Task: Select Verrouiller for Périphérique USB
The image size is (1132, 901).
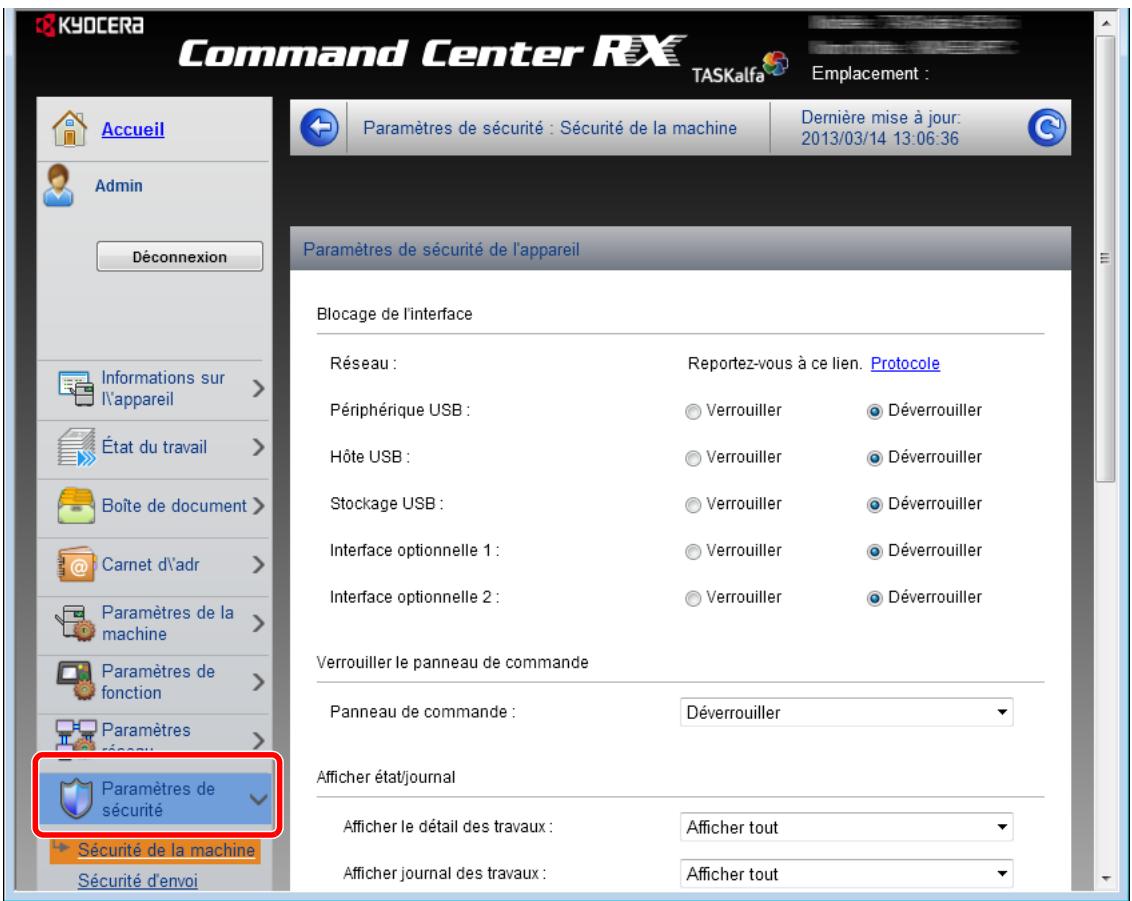Action: pos(695,410)
